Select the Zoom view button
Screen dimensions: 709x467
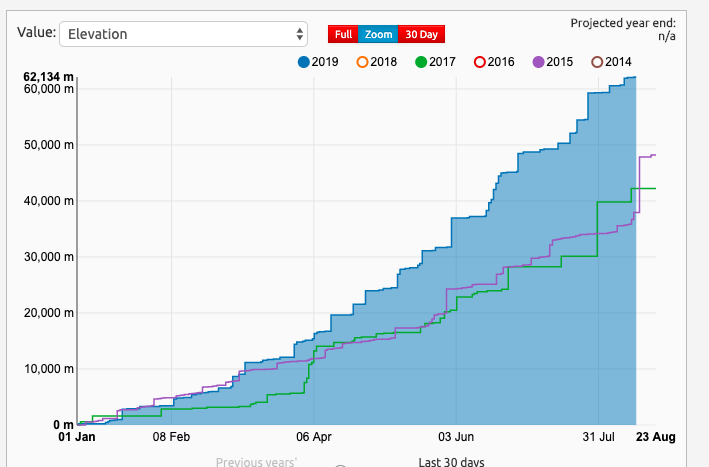[x=378, y=34]
